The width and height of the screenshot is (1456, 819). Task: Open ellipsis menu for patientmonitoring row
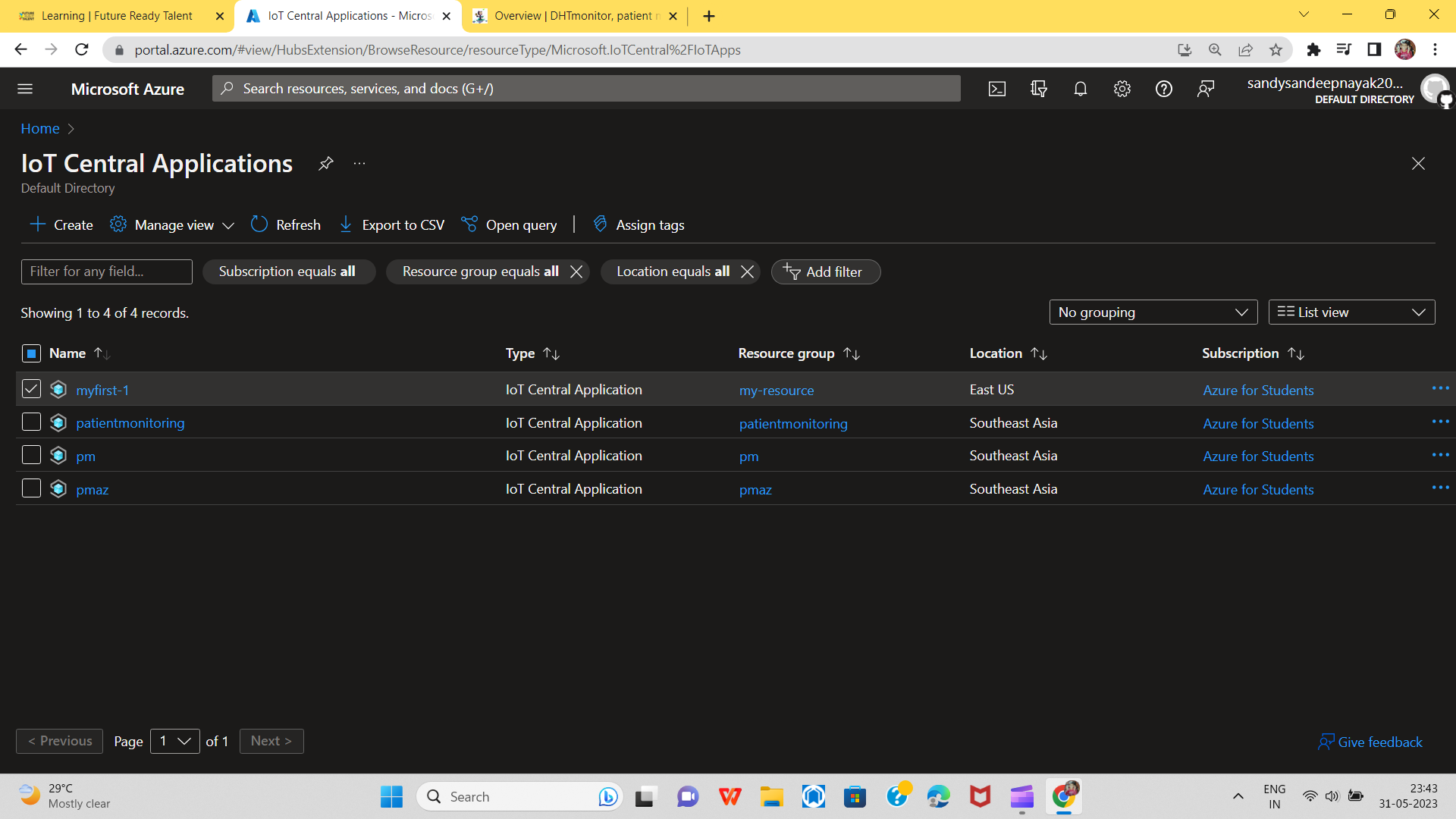(1439, 422)
